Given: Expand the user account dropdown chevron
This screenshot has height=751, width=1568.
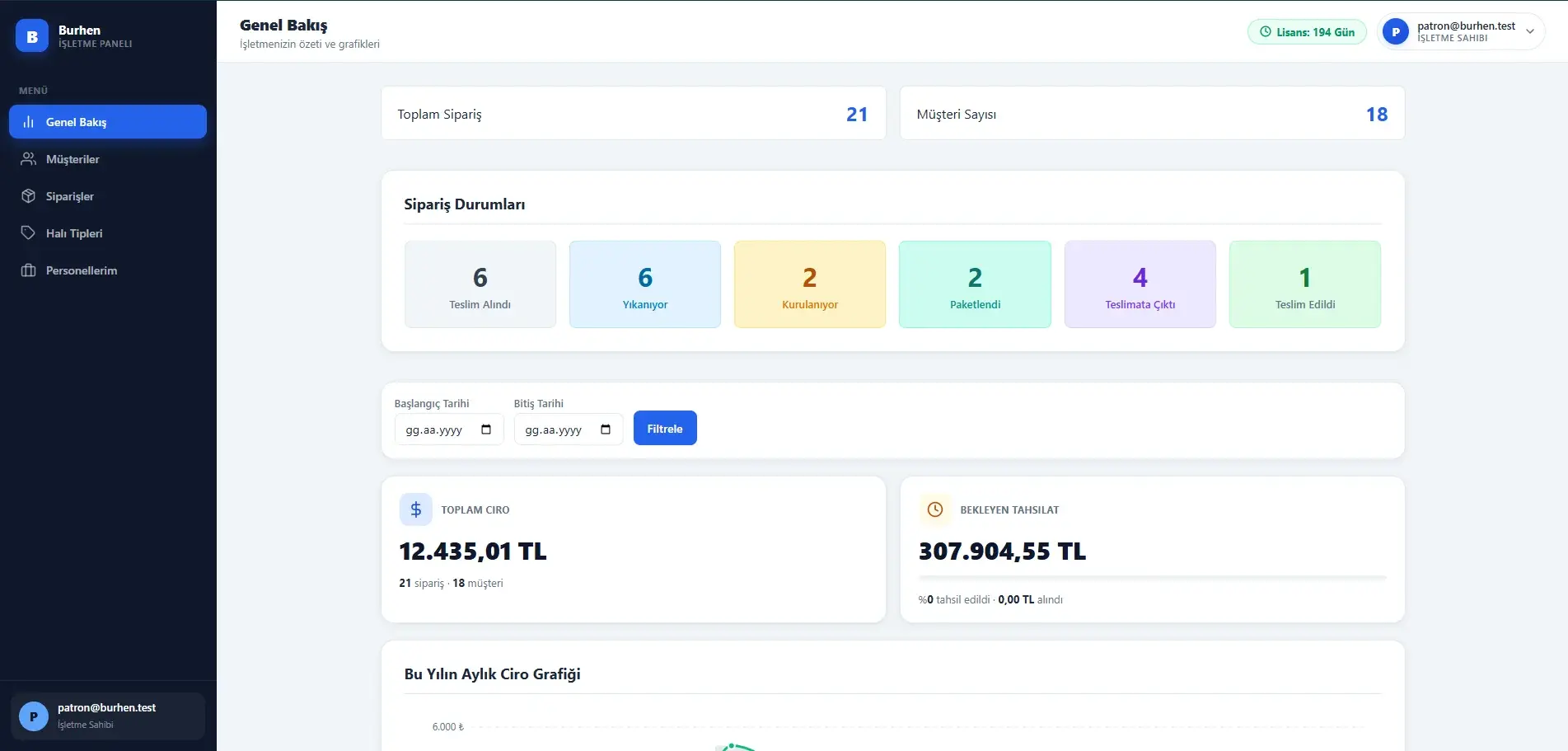Looking at the screenshot, I should pos(1530,32).
